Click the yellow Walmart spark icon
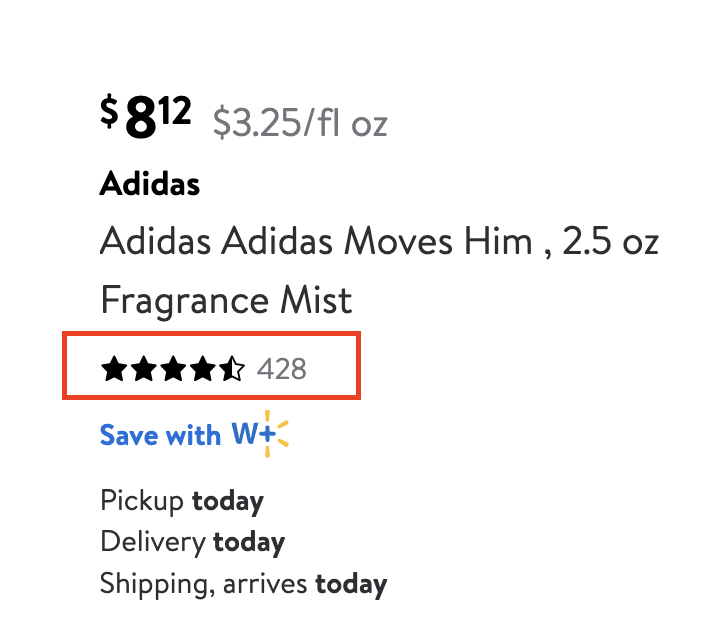The height and width of the screenshot is (636, 724). 277,436
